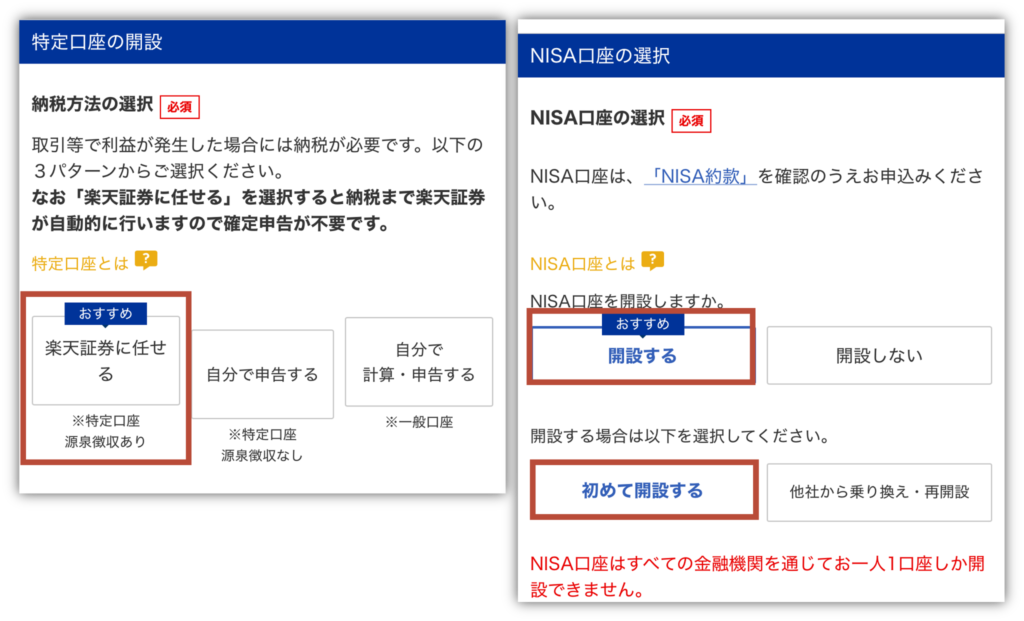1024x621 pixels.
Task: Click the red one-account-per-person NISA warning text
Action: (x=758, y=576)
